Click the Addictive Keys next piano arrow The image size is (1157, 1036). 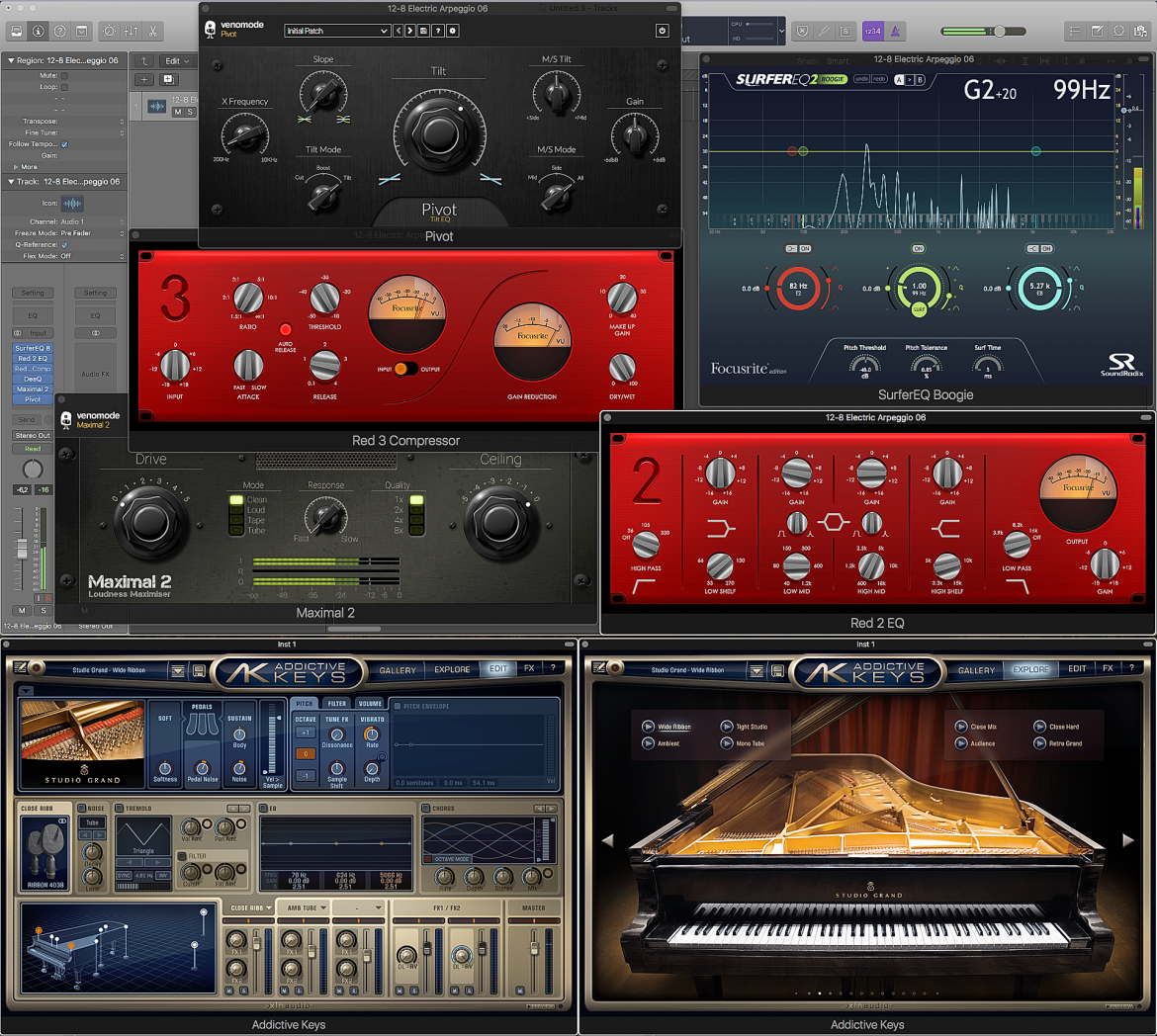pyautogui.click(x=1128, y=839)
